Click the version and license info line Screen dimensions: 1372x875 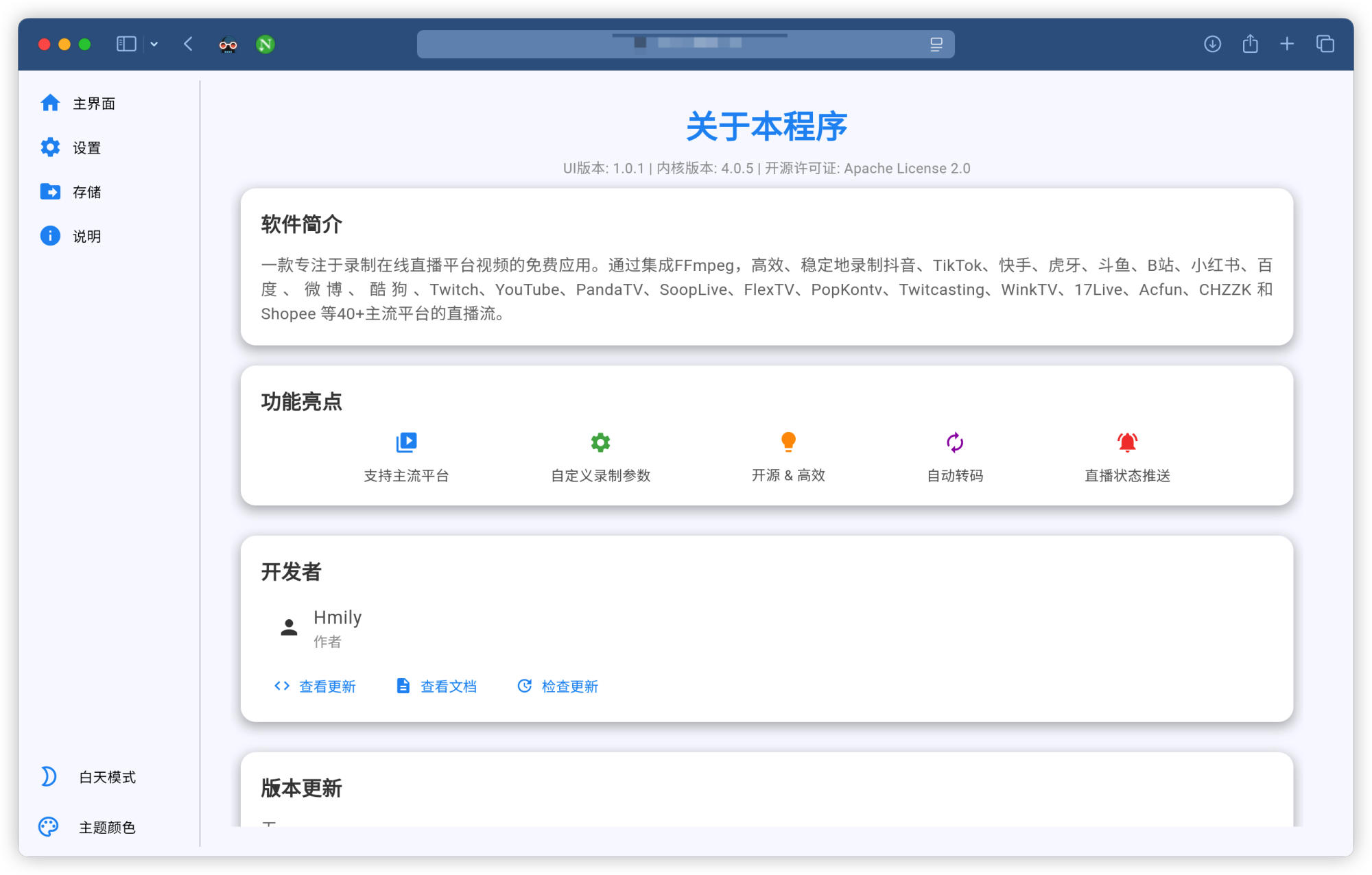pos(767,169)
